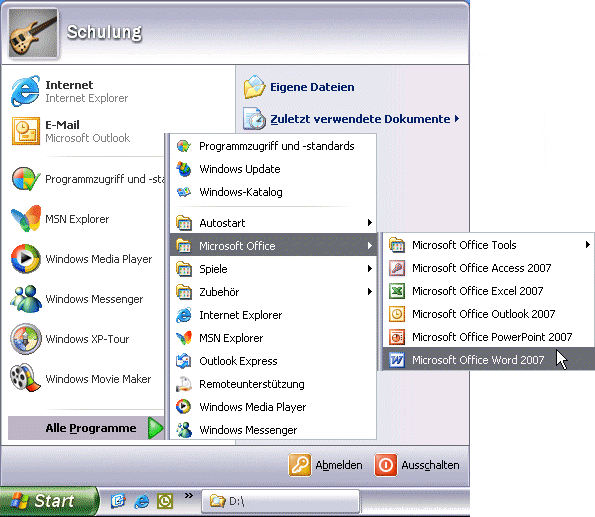Click the Eigene Dateien folder icon

(x=254, y=87)
